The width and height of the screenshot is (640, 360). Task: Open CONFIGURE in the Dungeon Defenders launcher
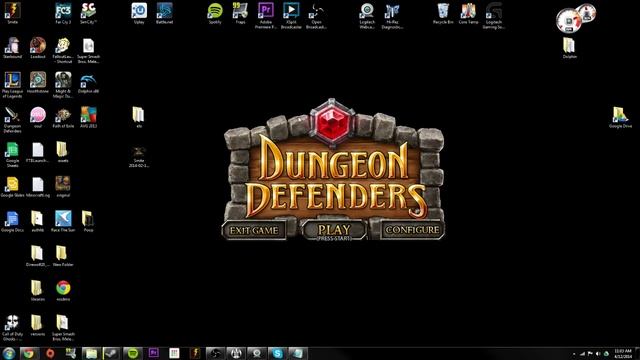coord(412,230)
